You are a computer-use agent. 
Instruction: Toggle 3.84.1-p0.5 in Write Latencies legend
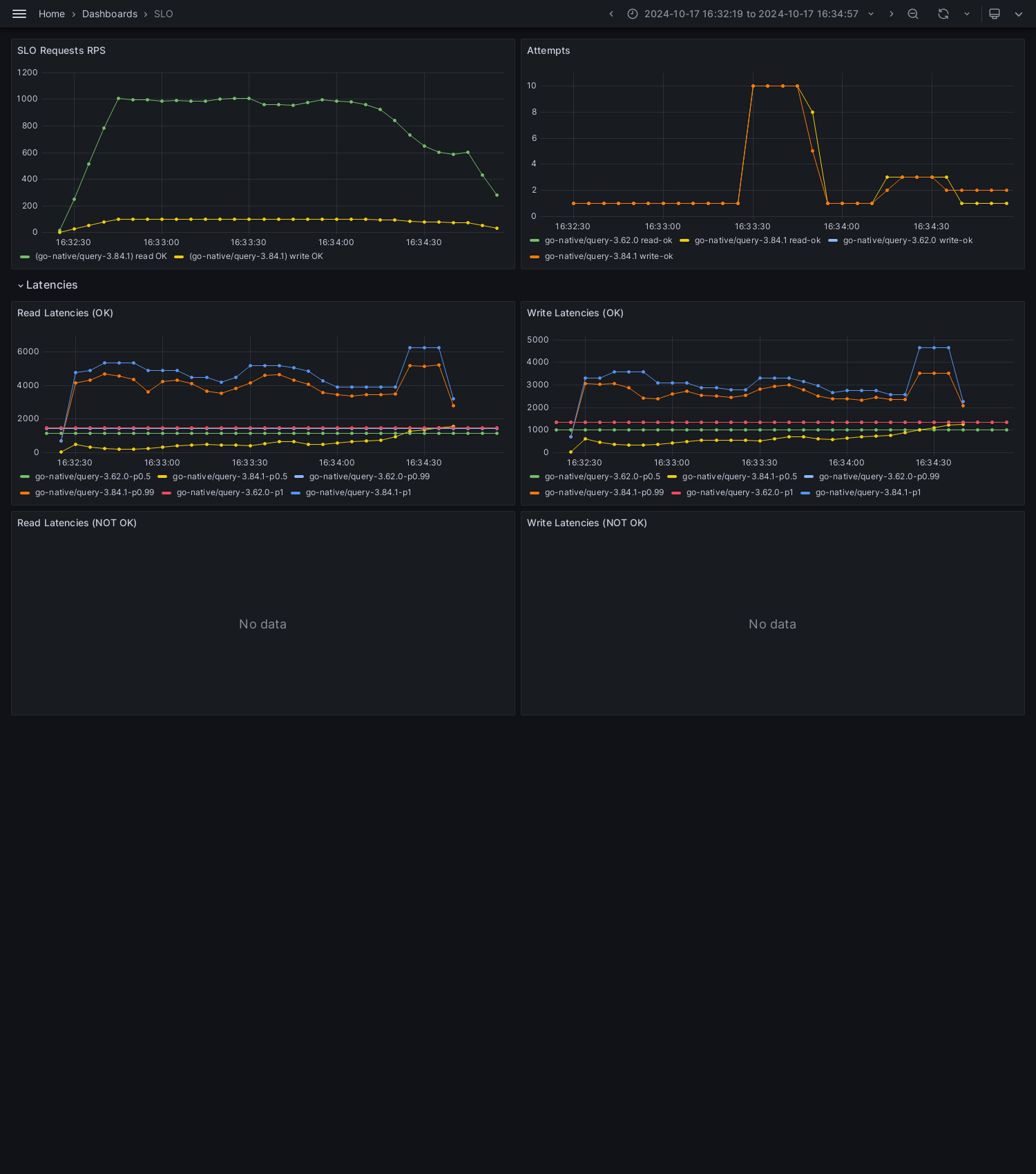pyautogui.click(x=740, y=477)
